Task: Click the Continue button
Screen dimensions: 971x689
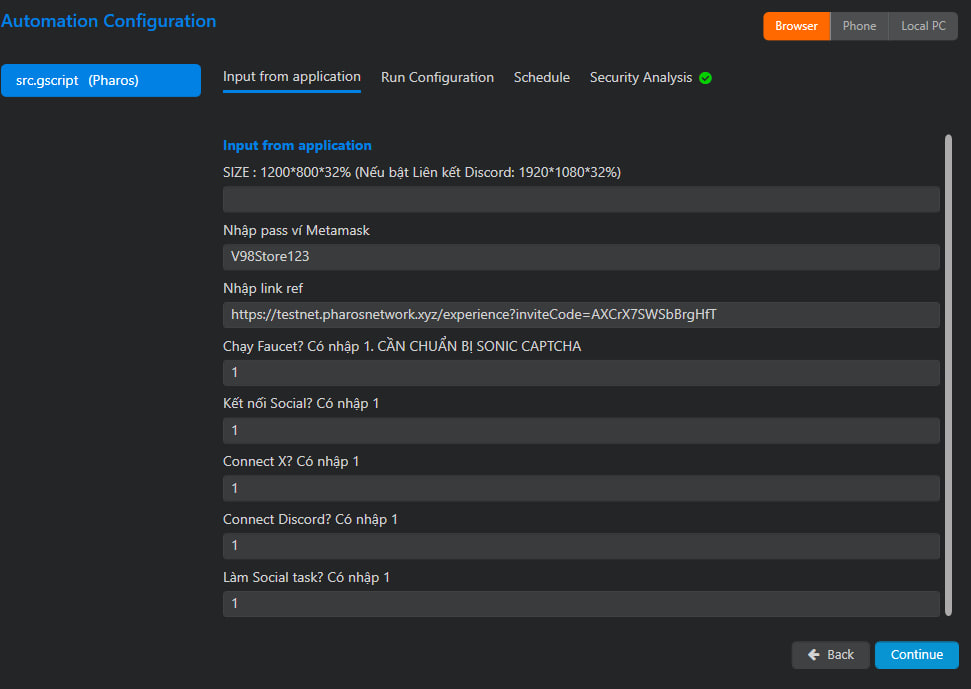Action: pos(917,654)
